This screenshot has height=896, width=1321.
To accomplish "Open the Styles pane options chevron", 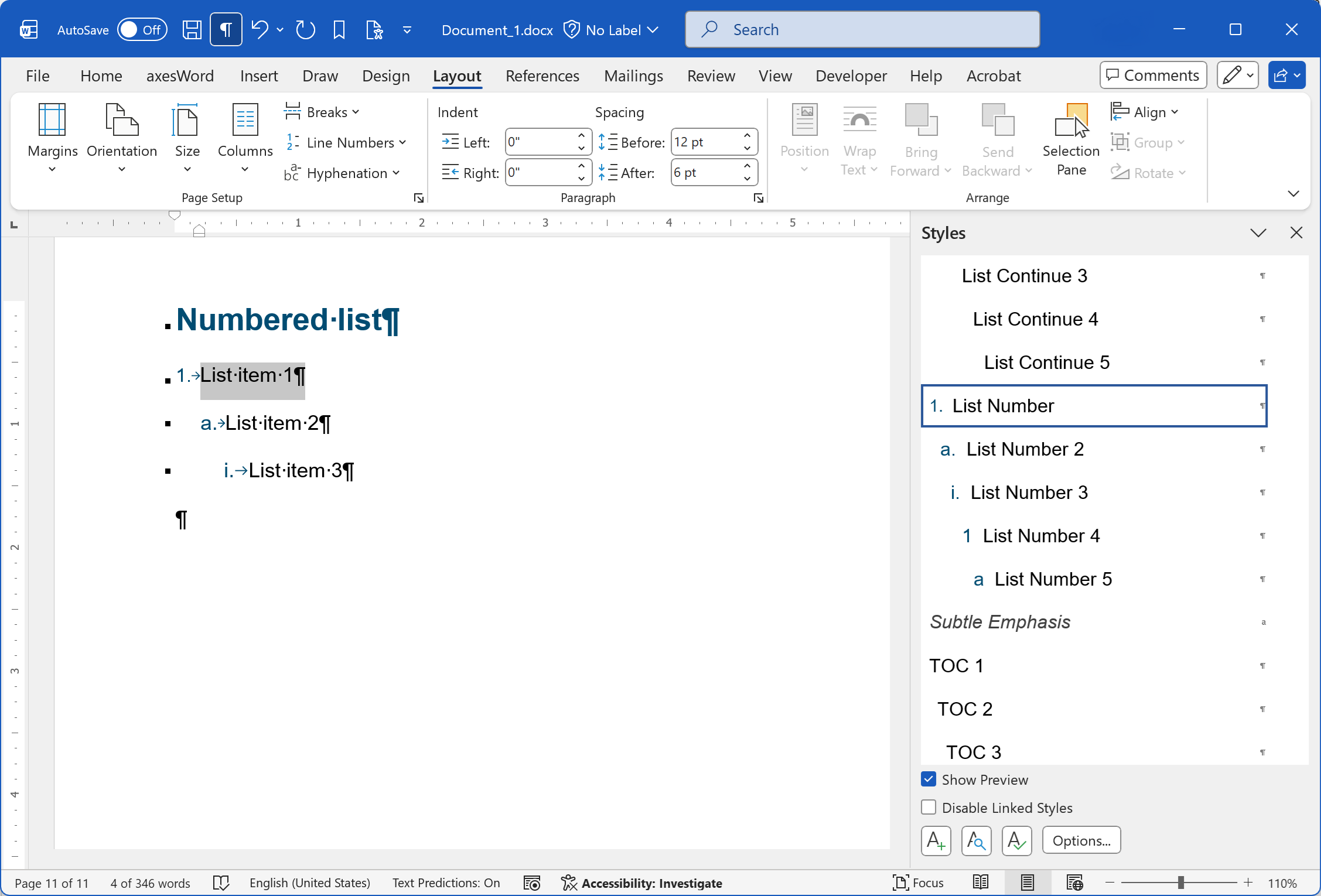I will coord(1258,233).
